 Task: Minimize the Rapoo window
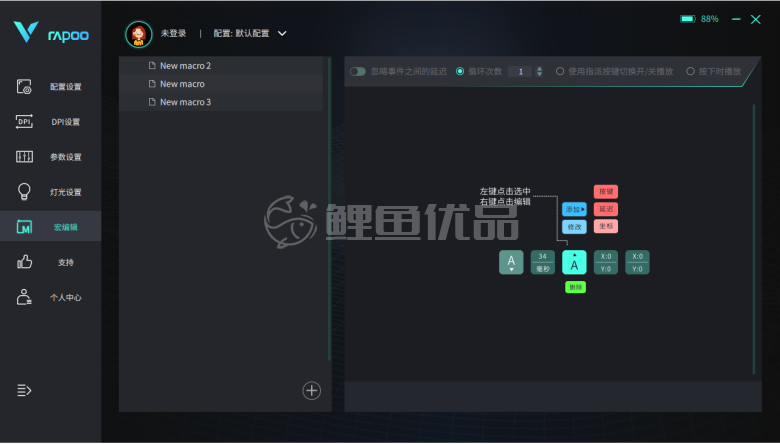736,19
